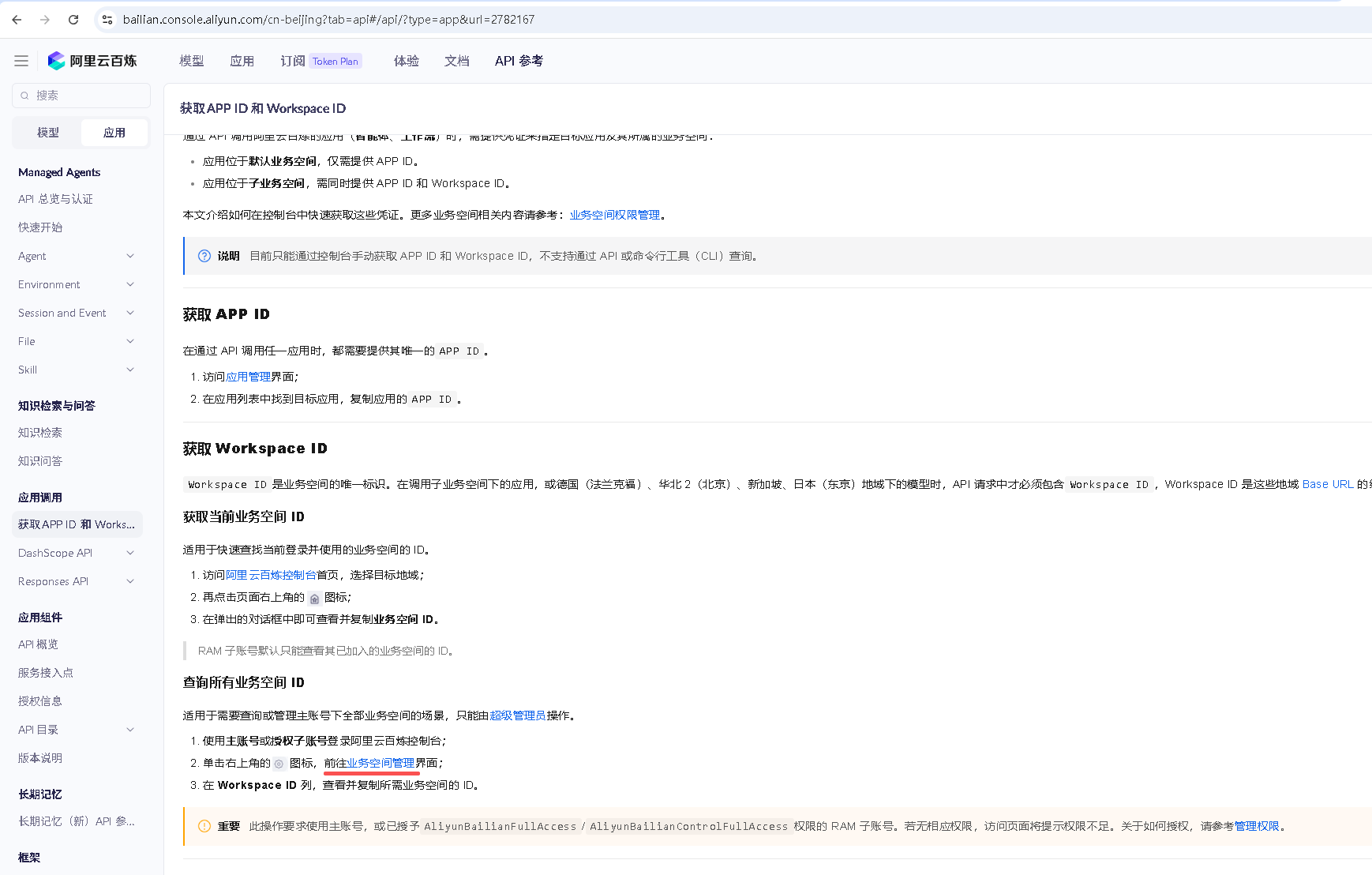Open 阿里云百炼控制台 link
Screen dimensions: 1372x875
coord(271,575)
